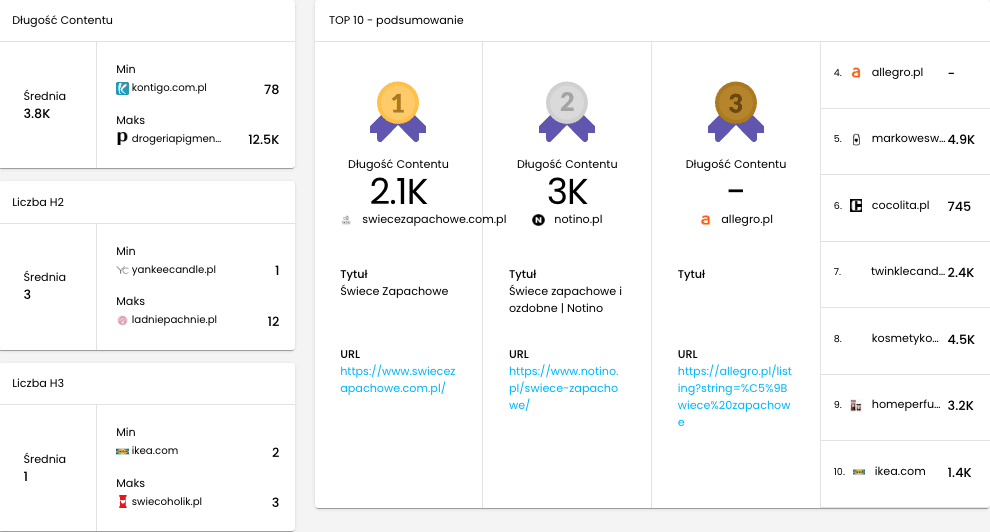This screenshot has height=532, width=990.
Task: Click the bronze third-place medal icon
Action: click(736, 112)
